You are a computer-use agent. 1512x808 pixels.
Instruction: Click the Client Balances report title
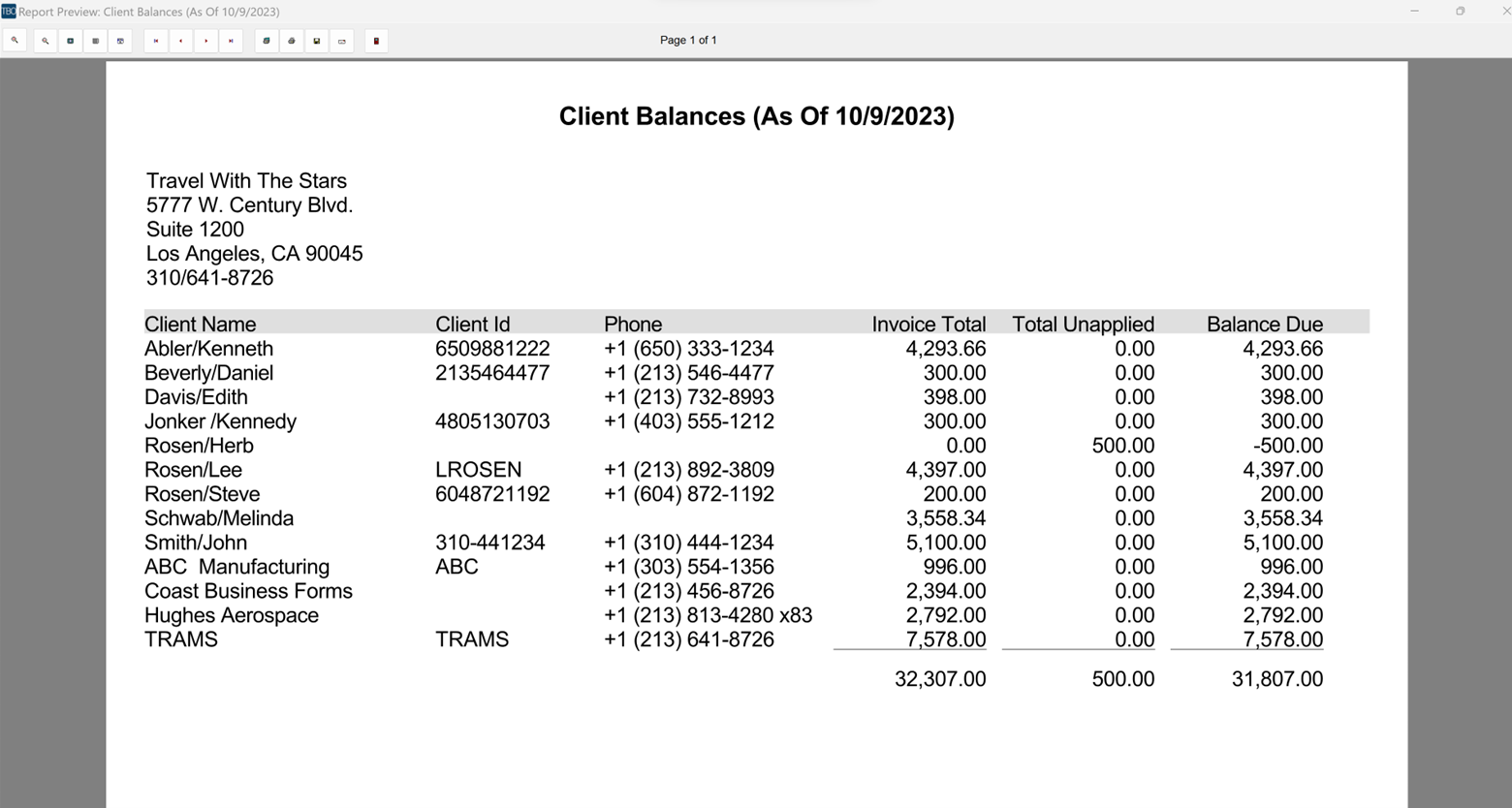(x=756, y=116)
